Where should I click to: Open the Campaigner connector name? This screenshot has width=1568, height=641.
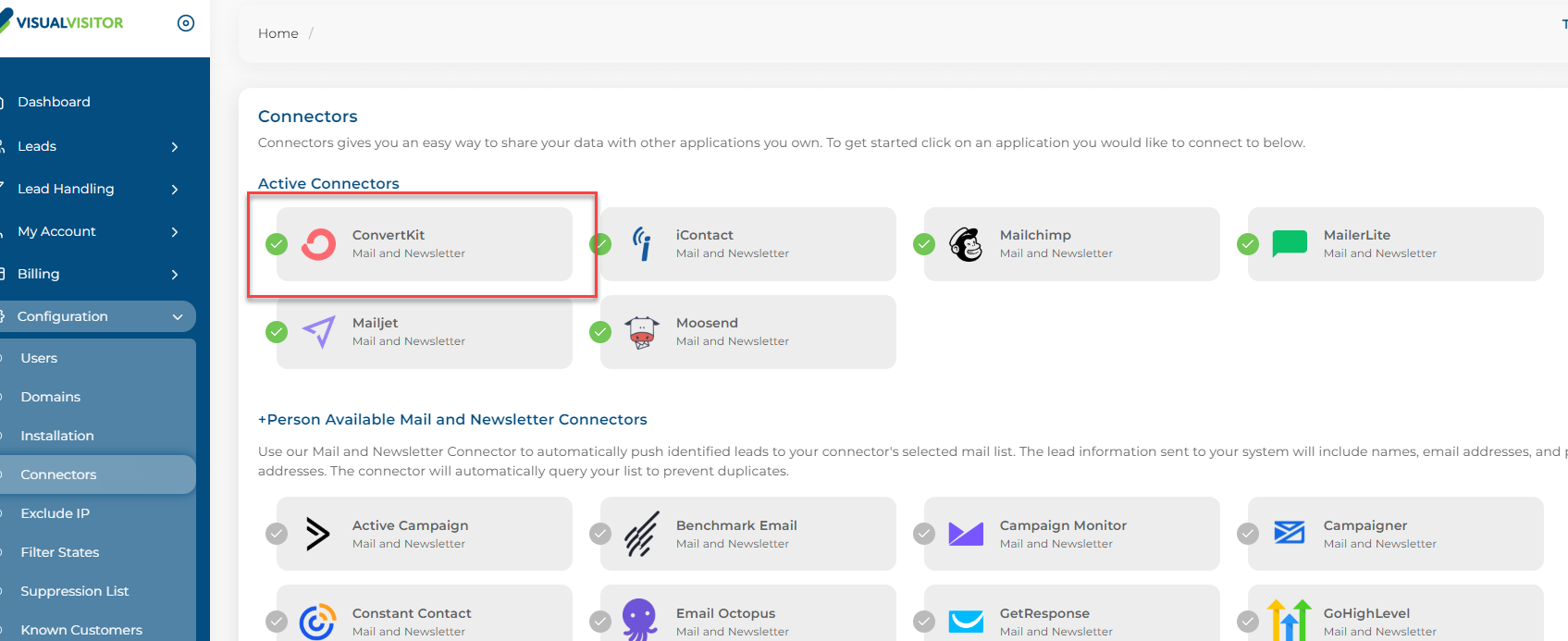(1365, 525)
